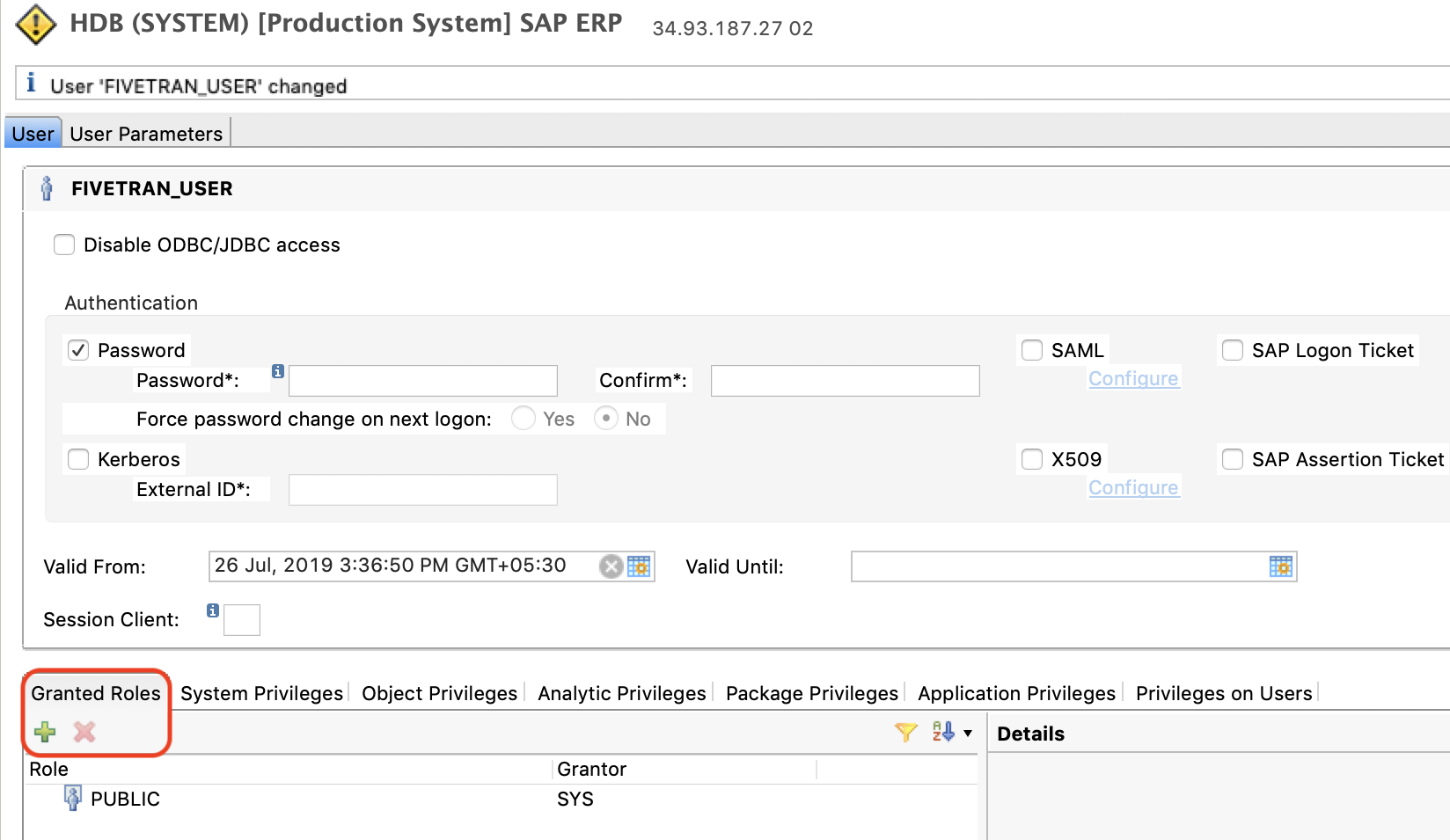Screen dimensions: 1450x840
Task: Click into the Confirm password field
Action: pyautogui.click(x=846, y=381)
